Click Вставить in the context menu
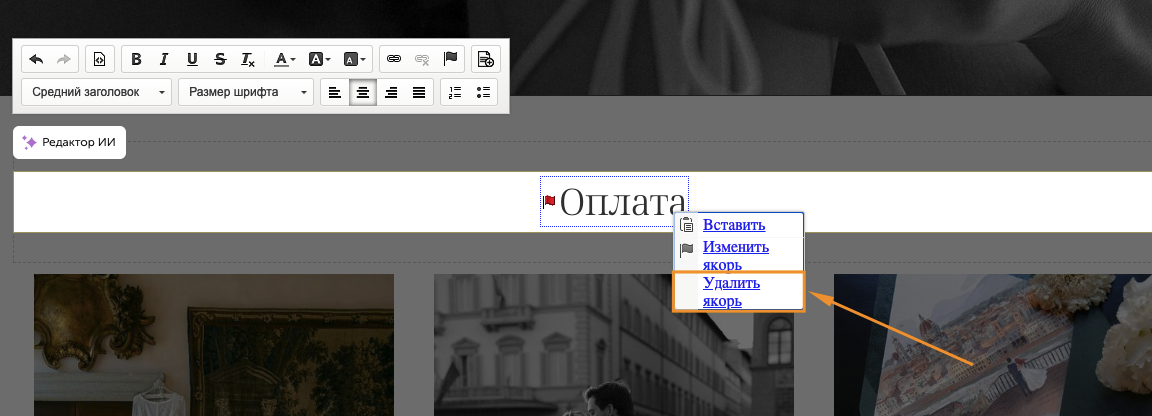Viewport: 1152px width, 416px height. (x=733, y=225)
